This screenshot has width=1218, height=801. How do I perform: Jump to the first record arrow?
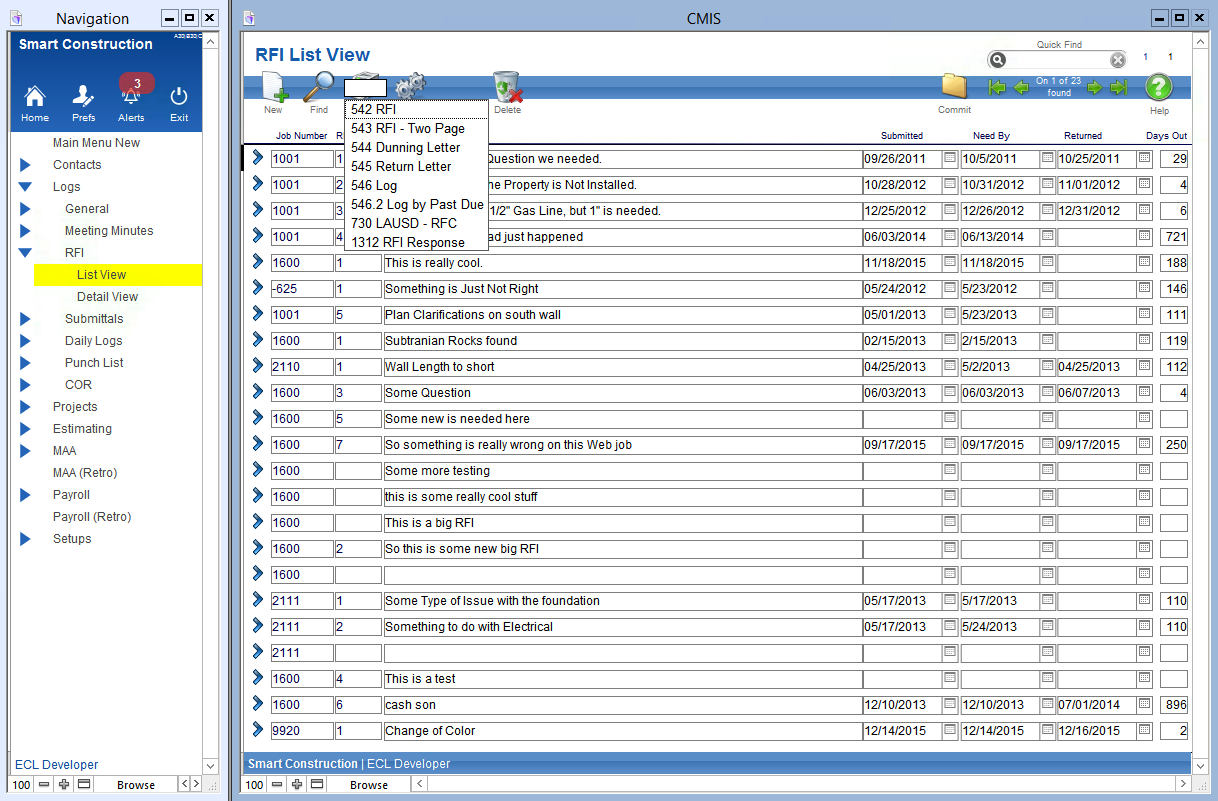click(997, 88)
